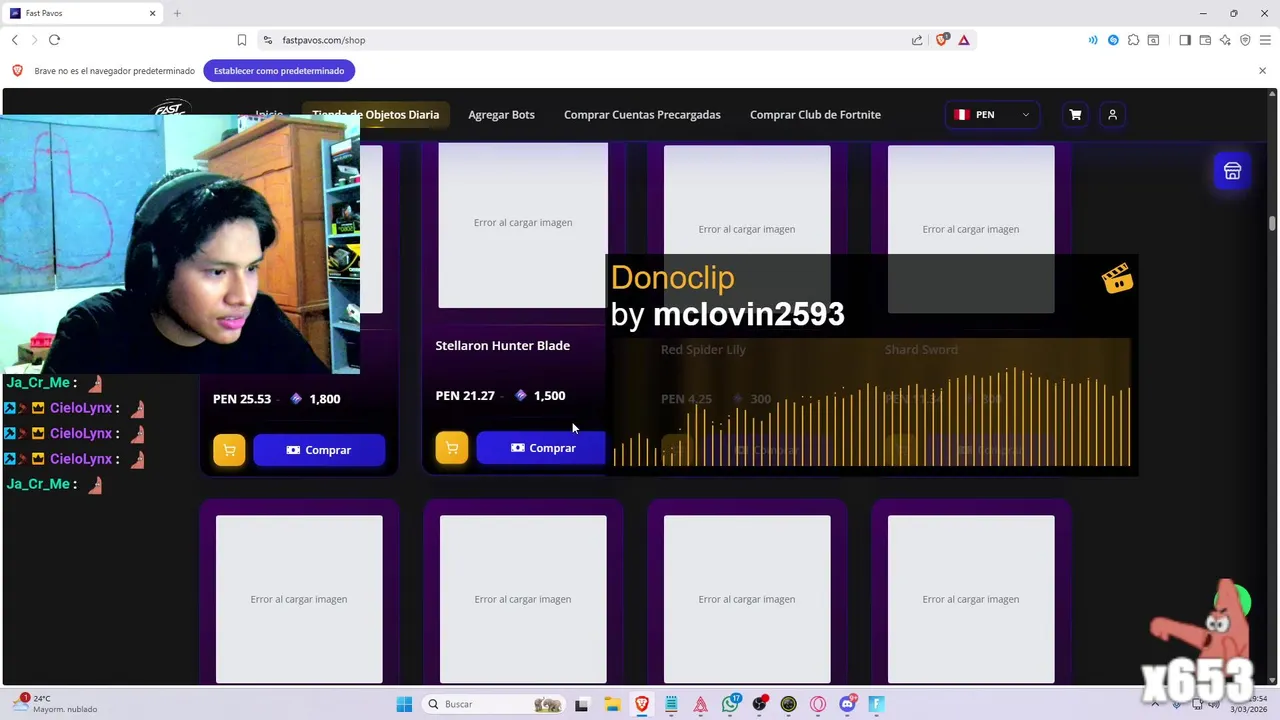Screen dimensions: 1280x720
Task: Click the Donoclip clapperboard icon
Action: (1117, 279)
